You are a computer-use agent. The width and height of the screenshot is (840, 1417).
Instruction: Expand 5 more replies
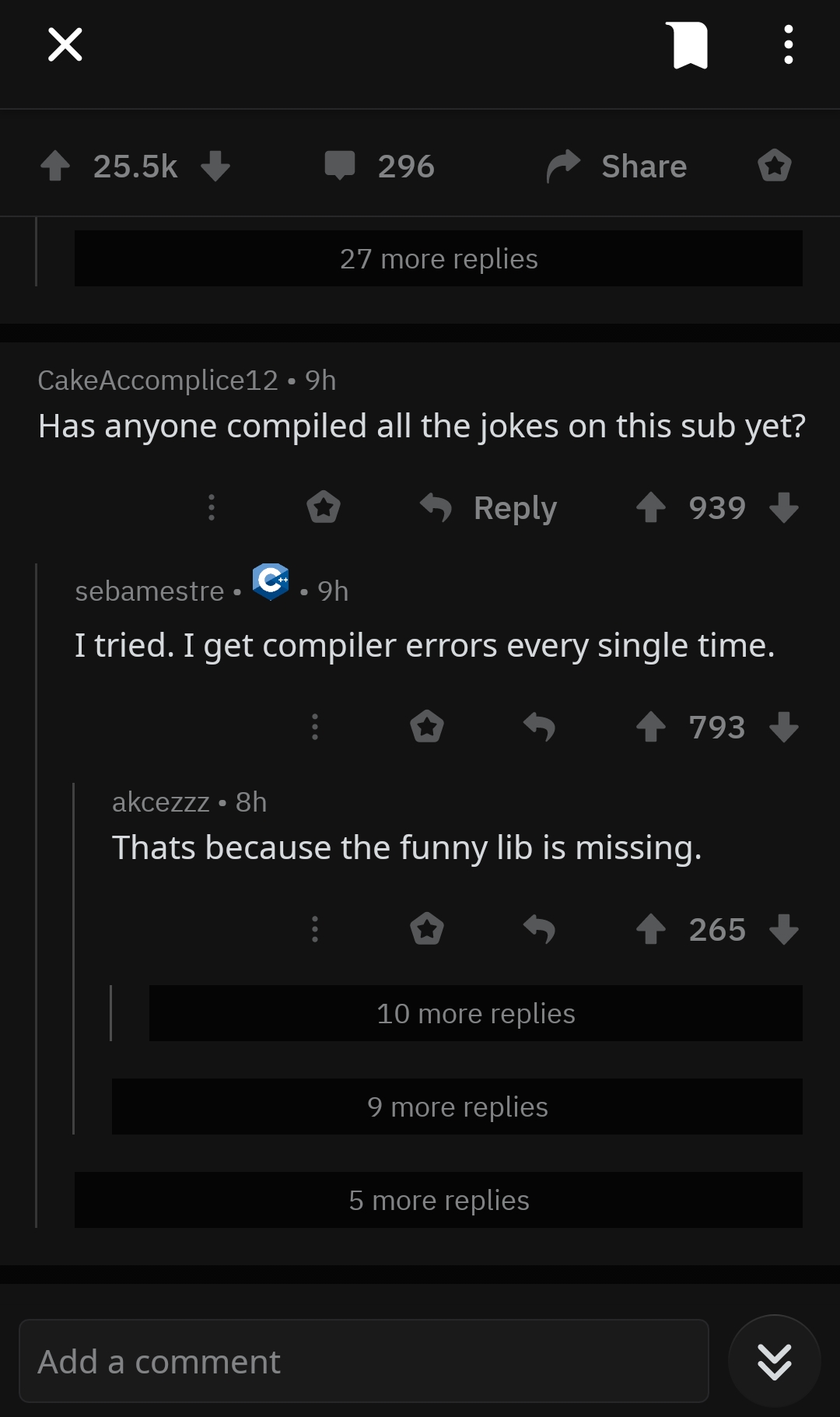(439, 1200)
